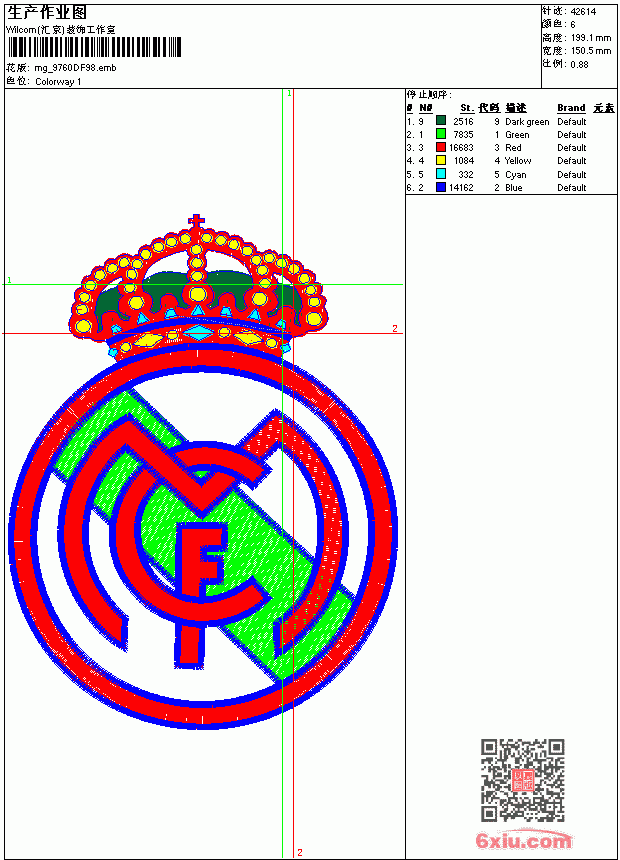Screen dimensions: 620x860
Task: Select the Cyan color swatch
Action: tap(441, 173)
